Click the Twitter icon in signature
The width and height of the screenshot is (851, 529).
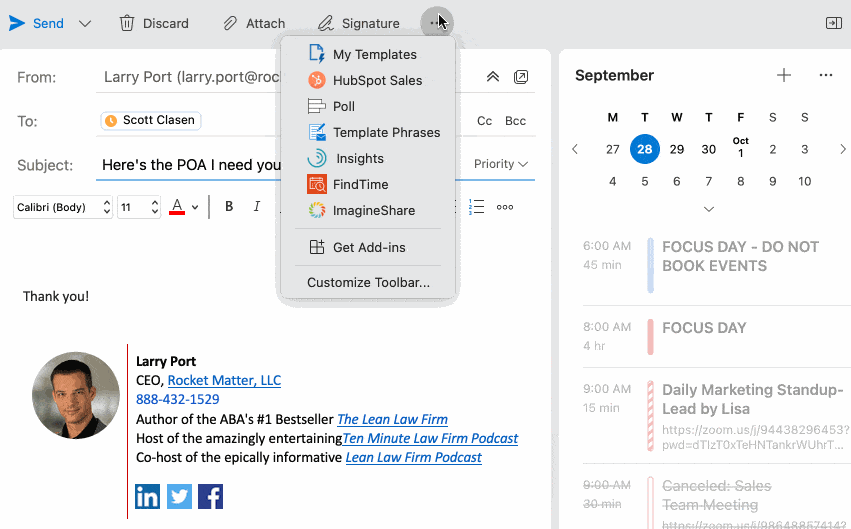point(179,496)
